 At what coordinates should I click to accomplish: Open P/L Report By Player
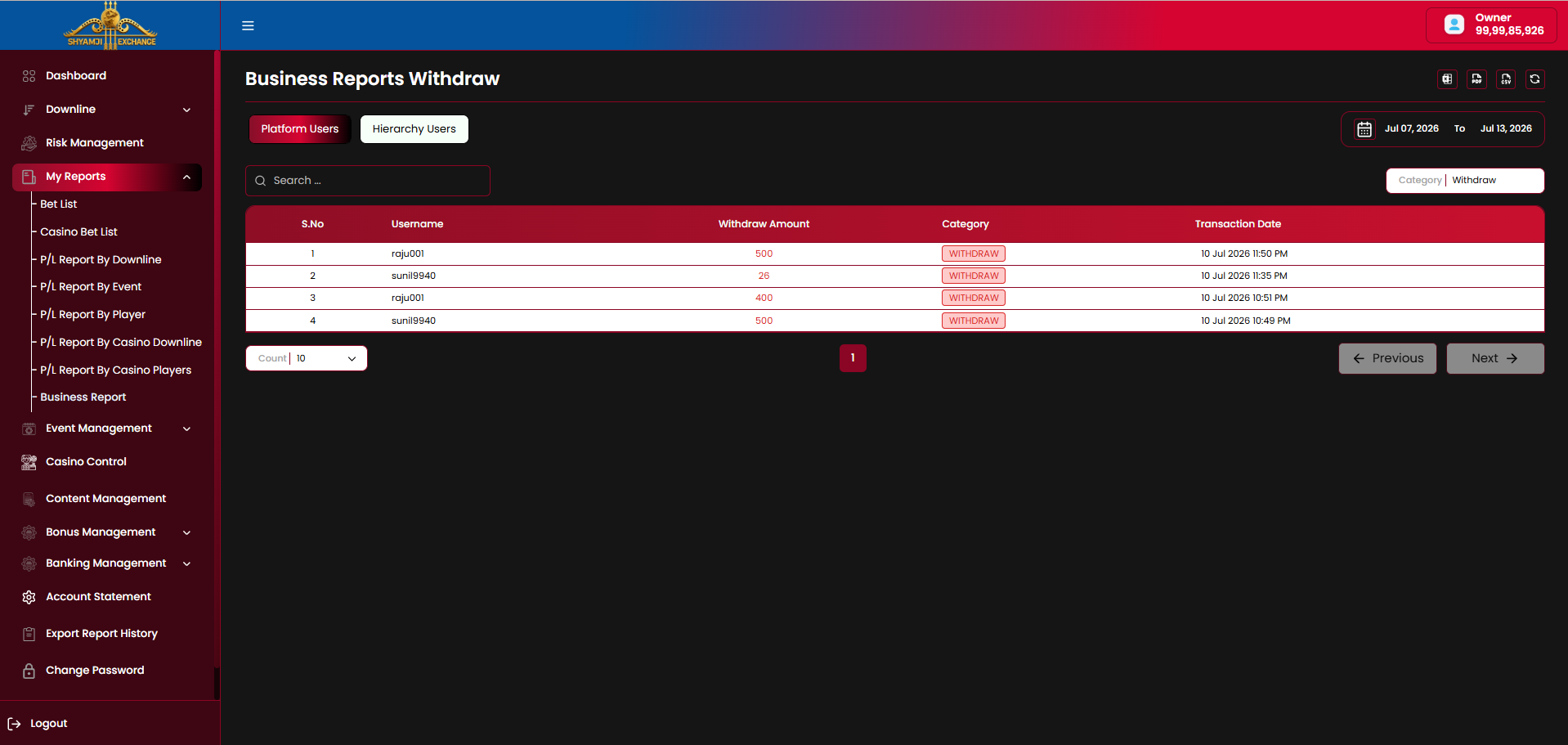pyautogui.click(x=92, y=315)
